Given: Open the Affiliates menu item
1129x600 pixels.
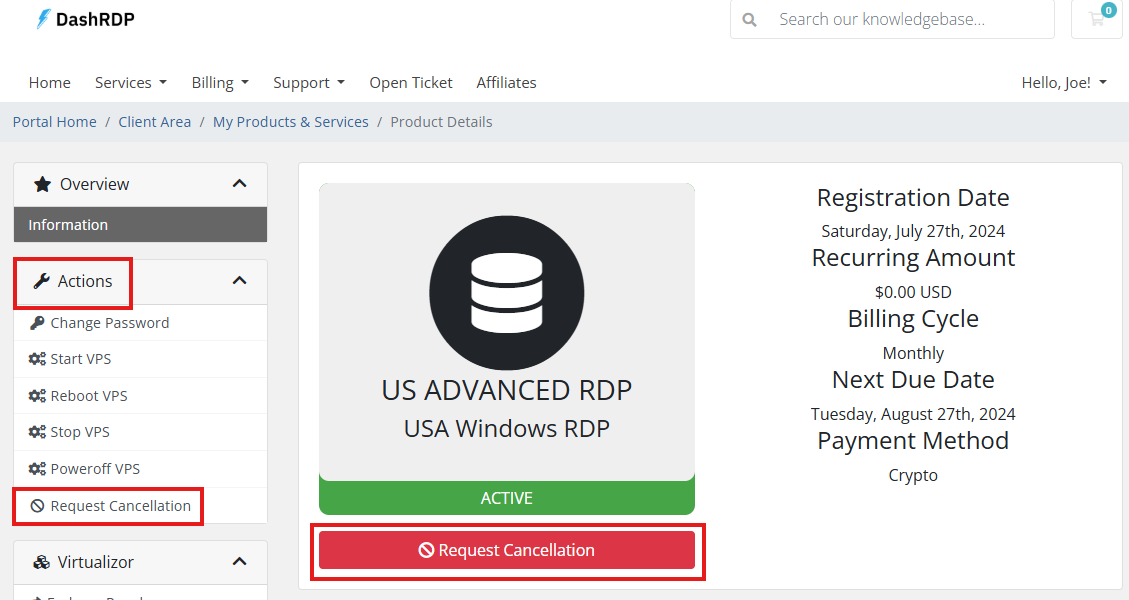Looking at the screenshot, I should click(x=506, y=83).
